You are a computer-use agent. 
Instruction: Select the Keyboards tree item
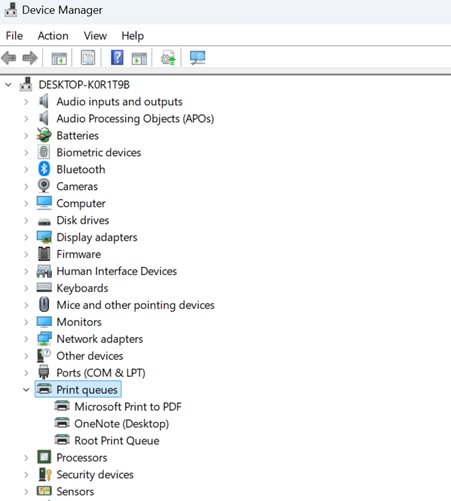pyautogui.click(x=82, y=288)
